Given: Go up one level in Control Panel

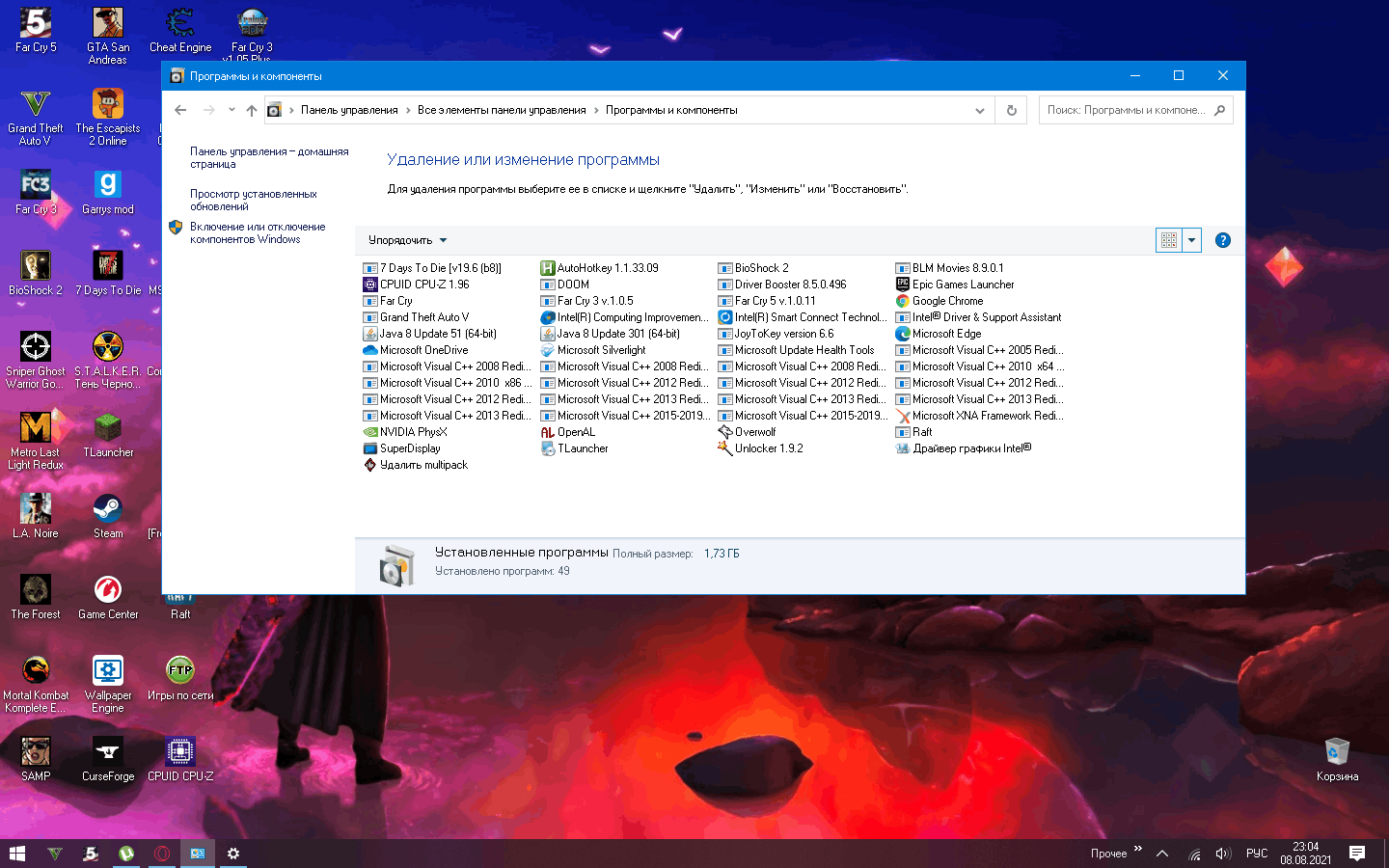Looking at the screenshot, I should [x=252, y=110].
